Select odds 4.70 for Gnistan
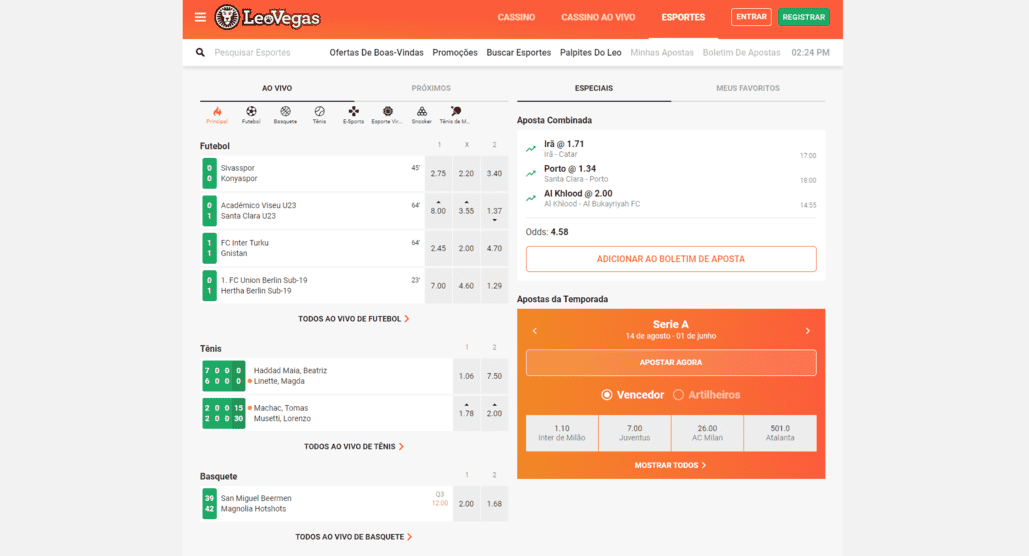Image resolution: width=1029 pixels, height=556 pixels. 495,249
